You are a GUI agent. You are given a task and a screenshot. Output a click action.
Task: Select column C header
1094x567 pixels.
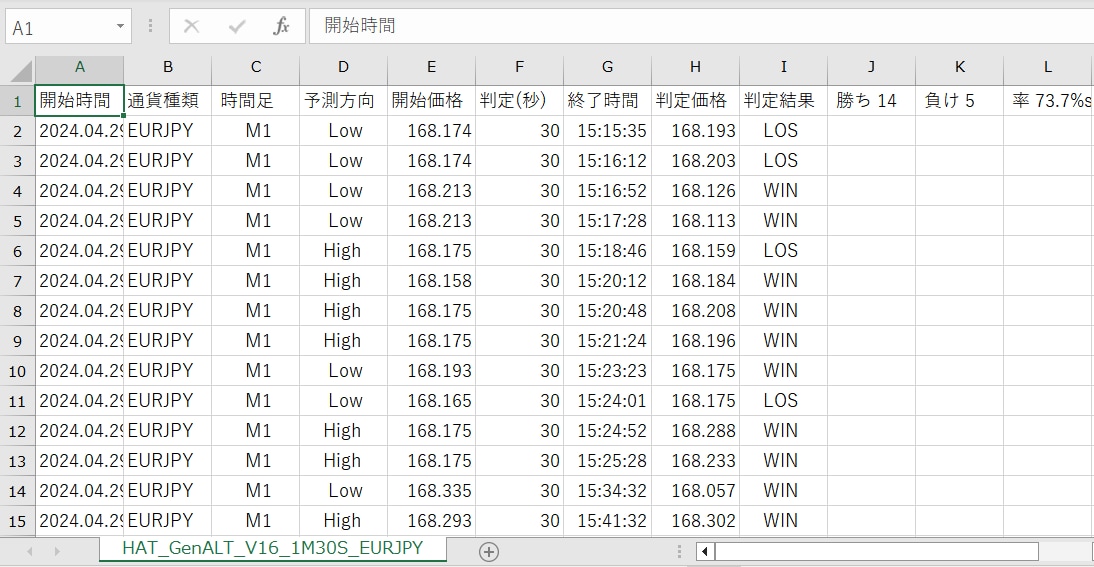click(255, 68)
